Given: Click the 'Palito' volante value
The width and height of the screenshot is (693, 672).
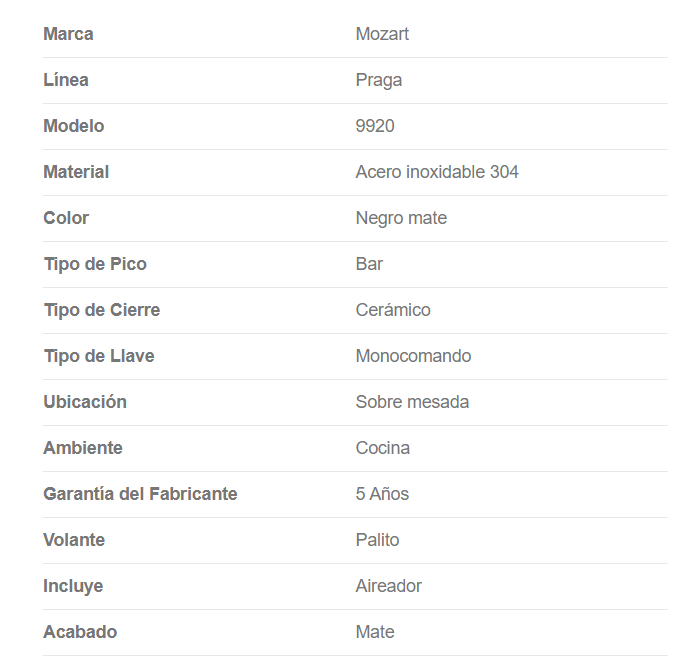Looking at the screenshot, I should (377, 540).
